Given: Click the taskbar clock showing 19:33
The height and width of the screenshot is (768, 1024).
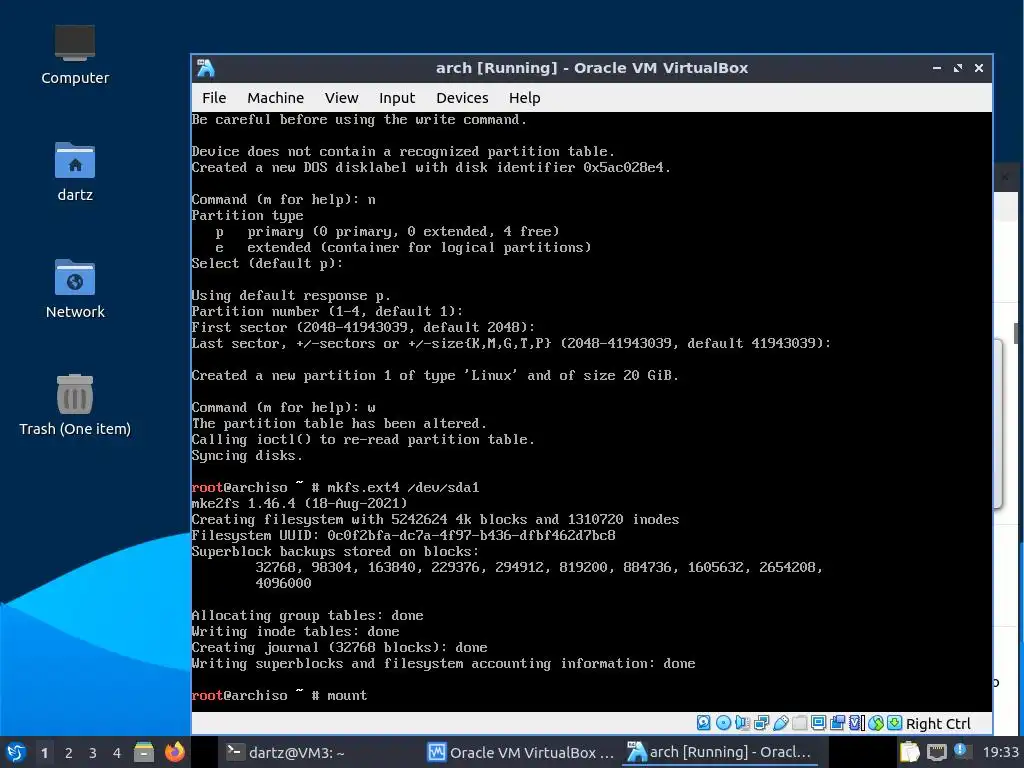Looking at the screenshot, I should 1000,752.
